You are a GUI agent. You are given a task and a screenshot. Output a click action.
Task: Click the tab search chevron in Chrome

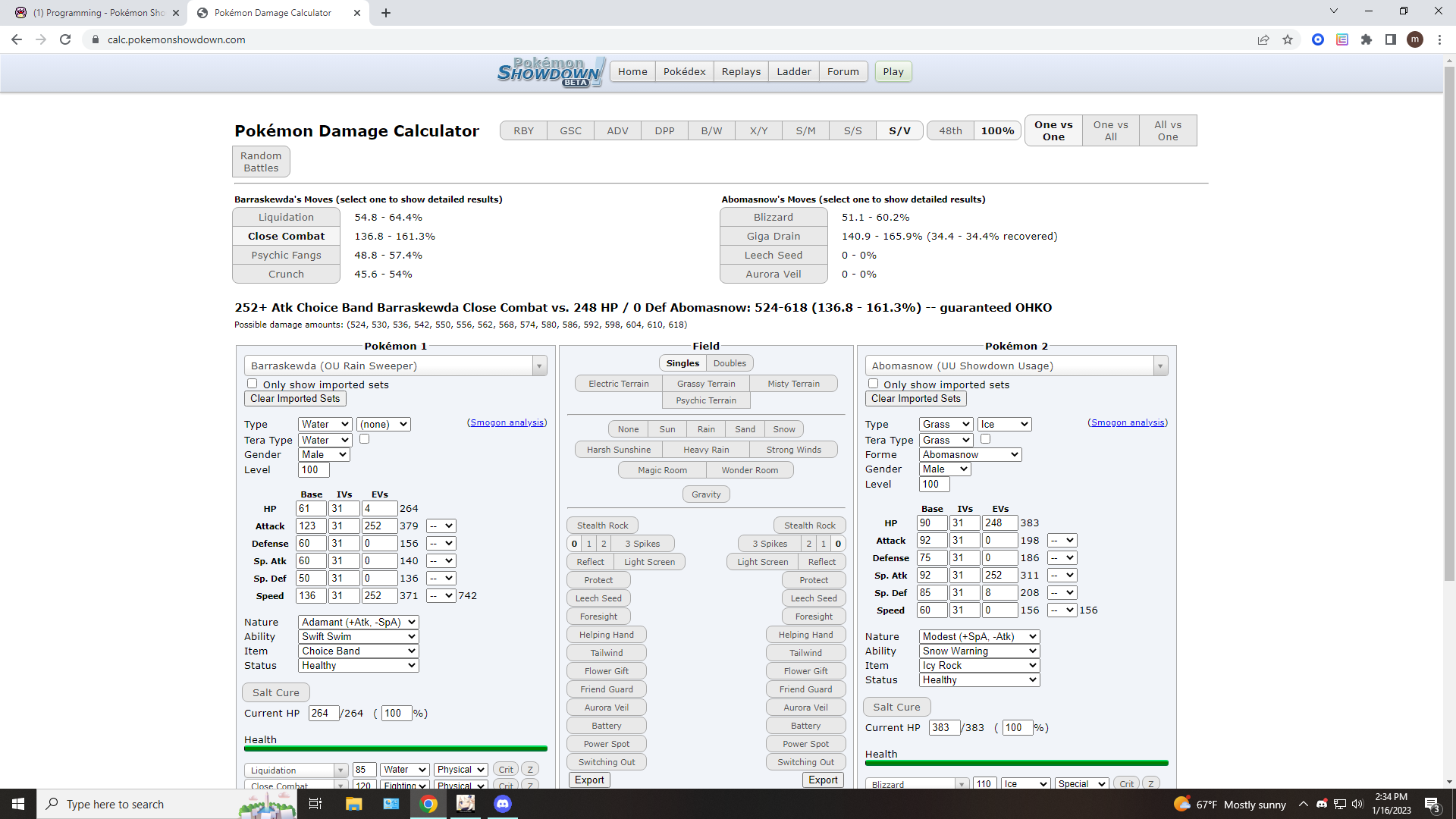click(x=1334, y=11)
